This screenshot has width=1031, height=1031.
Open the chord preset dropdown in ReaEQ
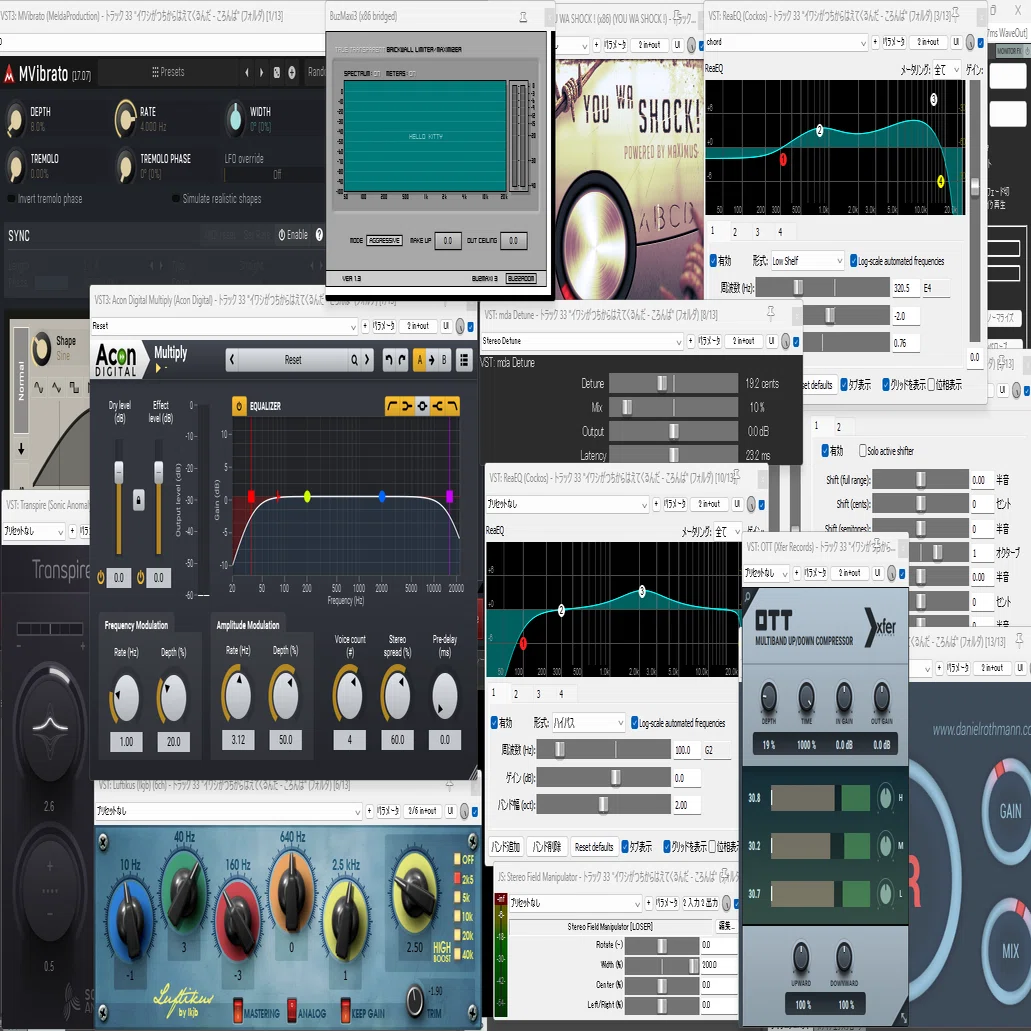pos(786,42)
